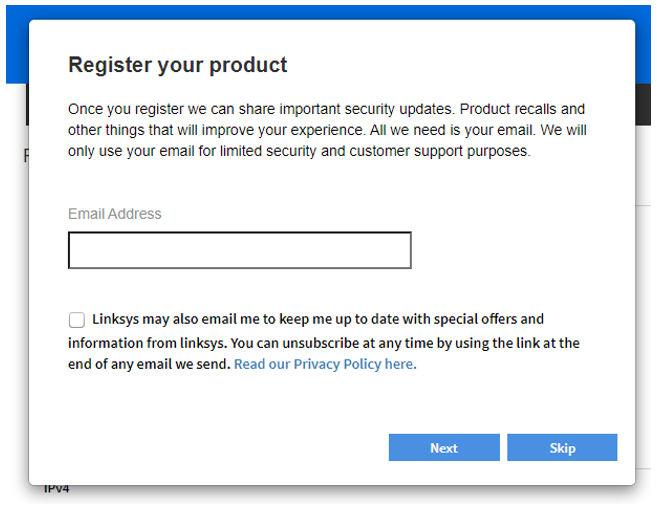
Task: View the Linksys Privacy Policy here
Action: (x=325, y=364)
